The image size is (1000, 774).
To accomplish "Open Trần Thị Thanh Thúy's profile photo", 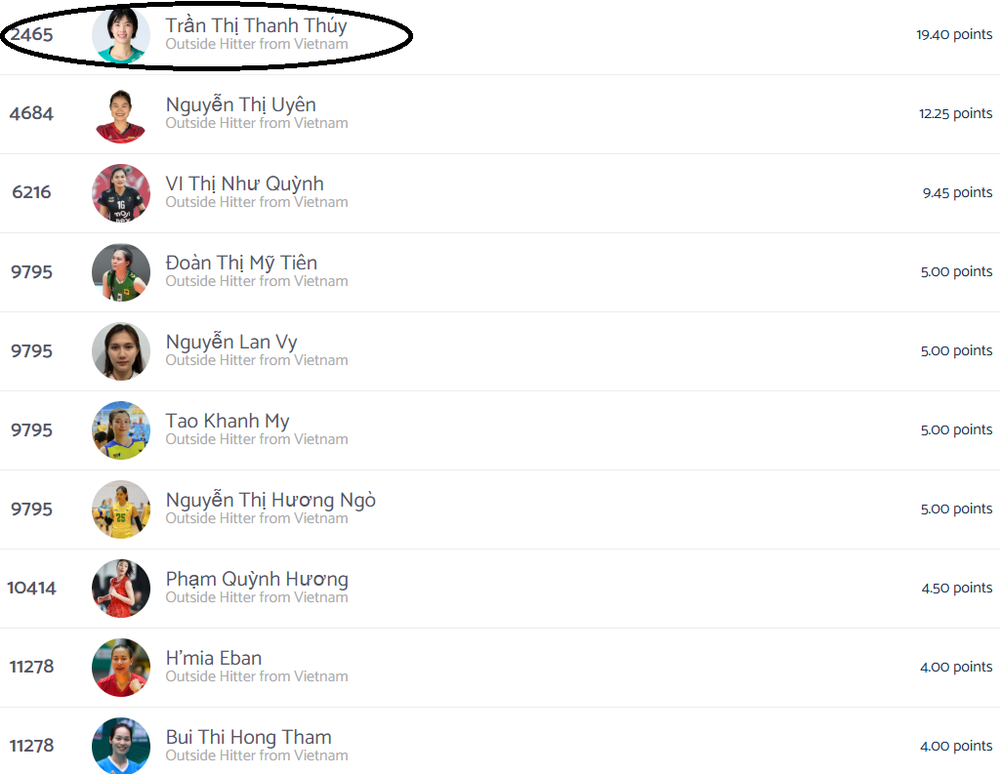I will [x=121, y=34].
